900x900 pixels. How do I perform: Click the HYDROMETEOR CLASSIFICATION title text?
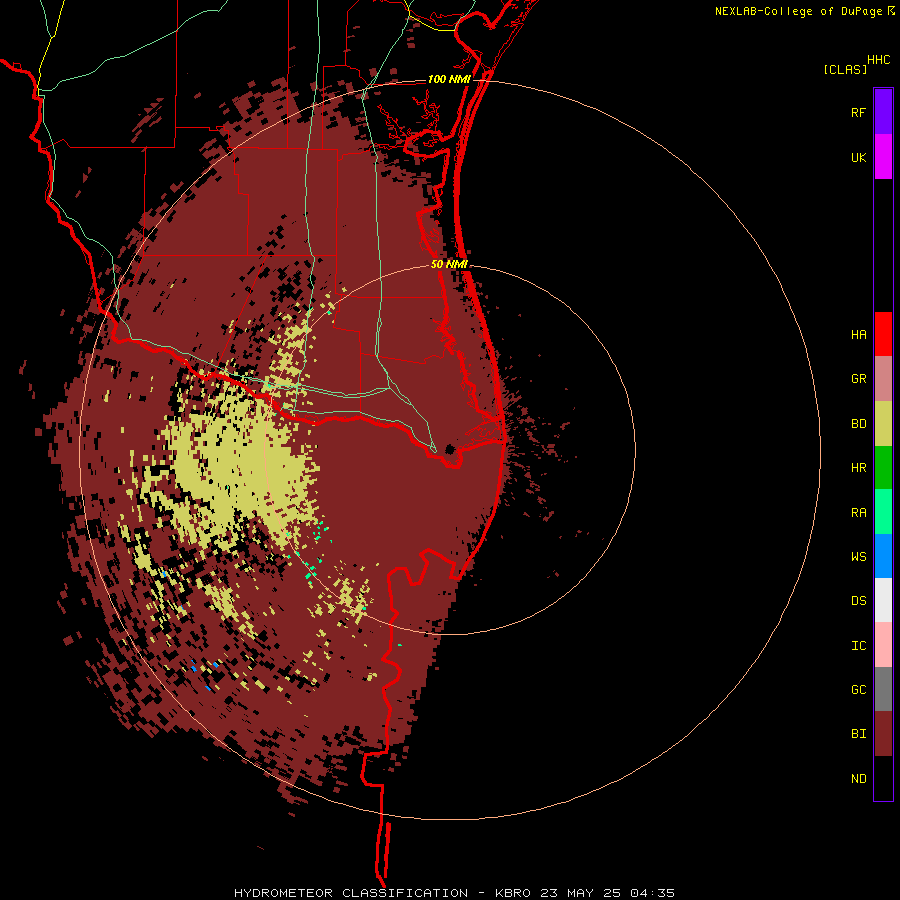click(351, 893)
